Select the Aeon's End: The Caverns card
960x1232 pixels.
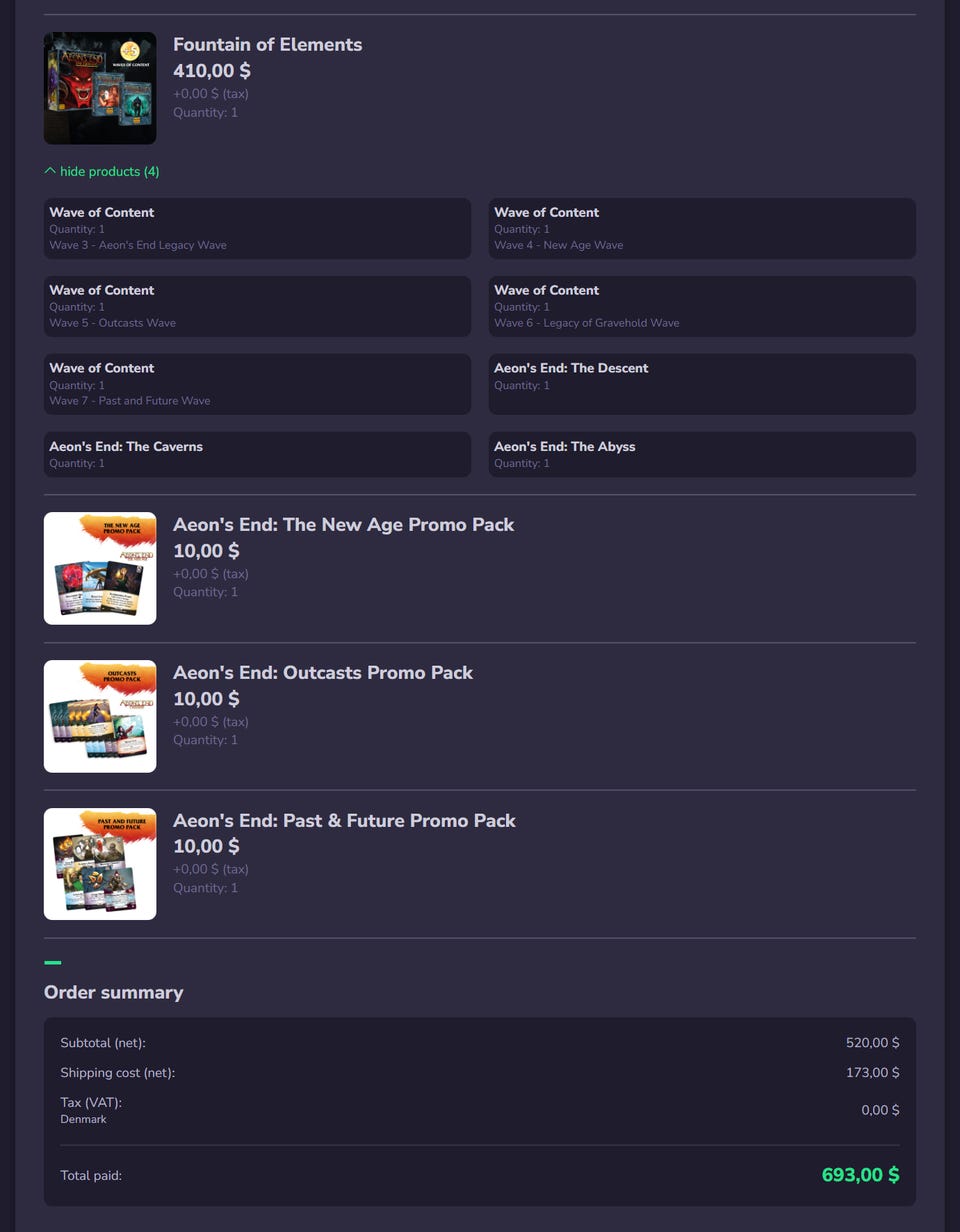pyautogui.click(x=257, y=454)
